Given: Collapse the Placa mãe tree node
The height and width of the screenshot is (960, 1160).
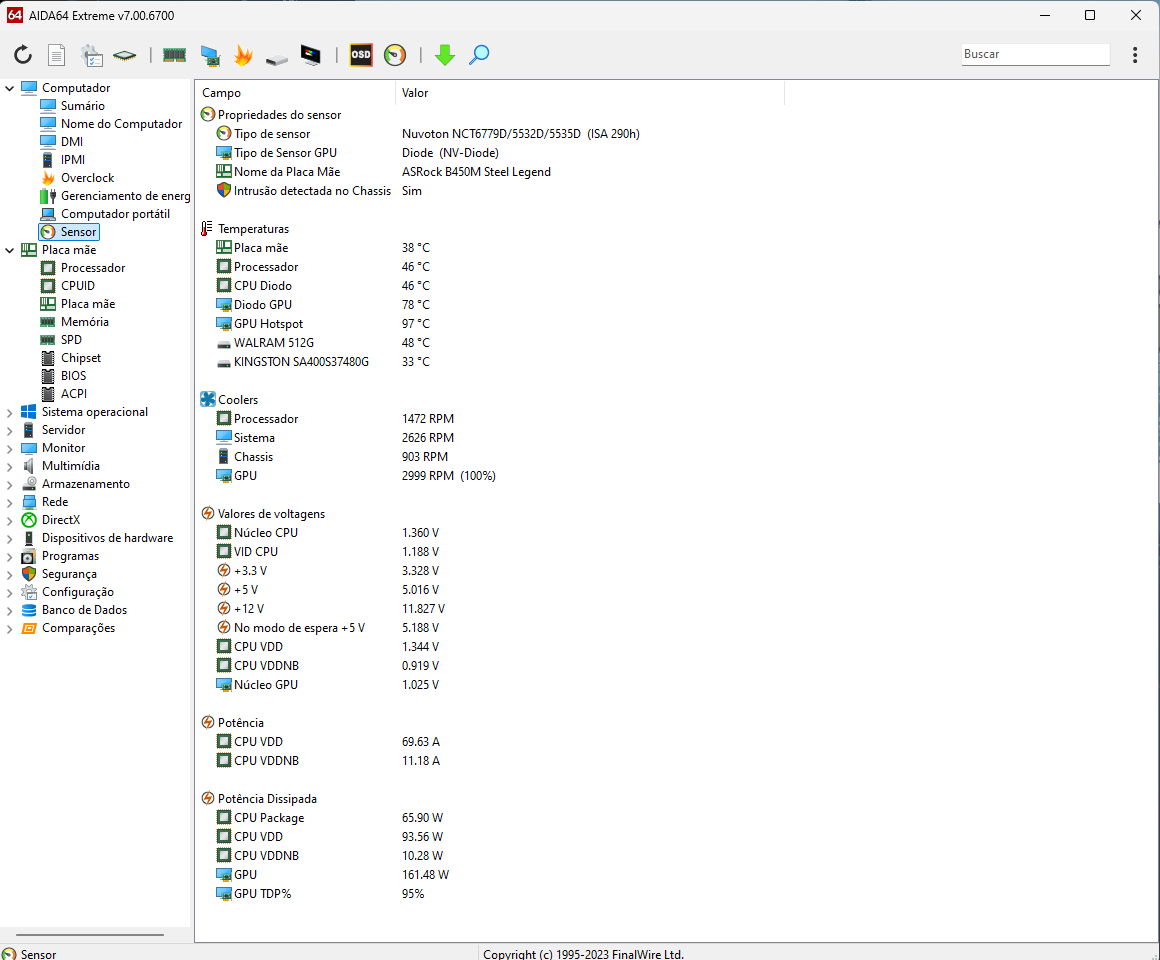Looking at the screenshot, I should [x=10, y=250].
